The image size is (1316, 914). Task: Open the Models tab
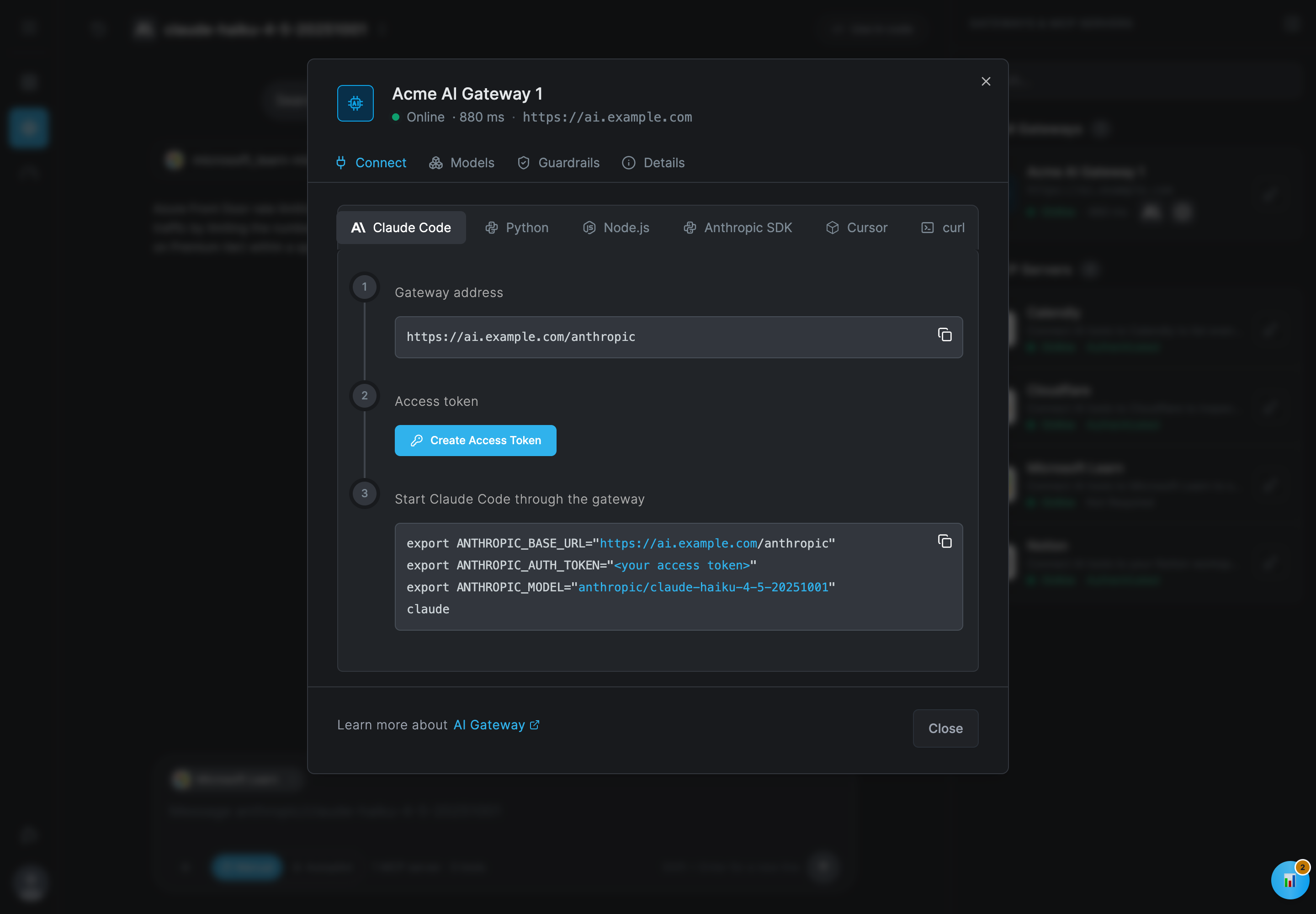pos(462,163)
